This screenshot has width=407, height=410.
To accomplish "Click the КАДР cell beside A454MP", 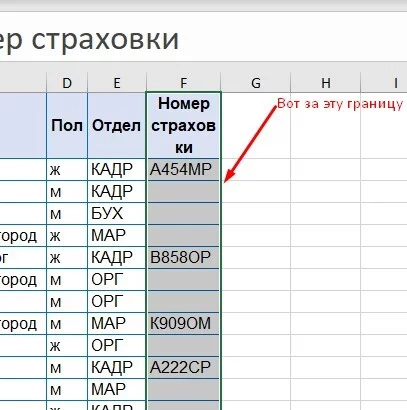I will 117,170.
